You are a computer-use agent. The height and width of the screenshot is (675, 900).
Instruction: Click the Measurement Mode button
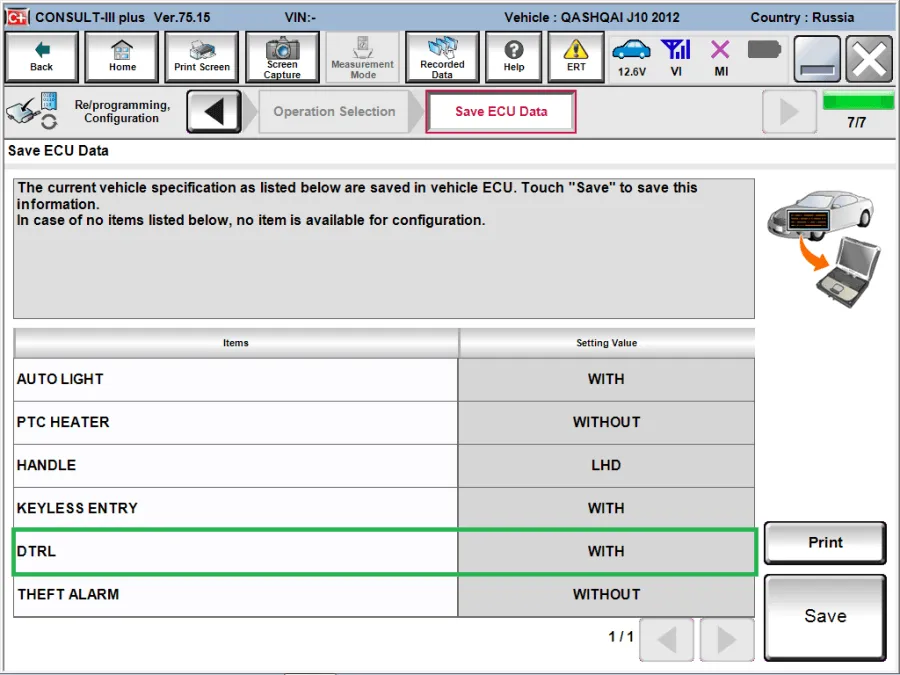(x=362, y=57)
